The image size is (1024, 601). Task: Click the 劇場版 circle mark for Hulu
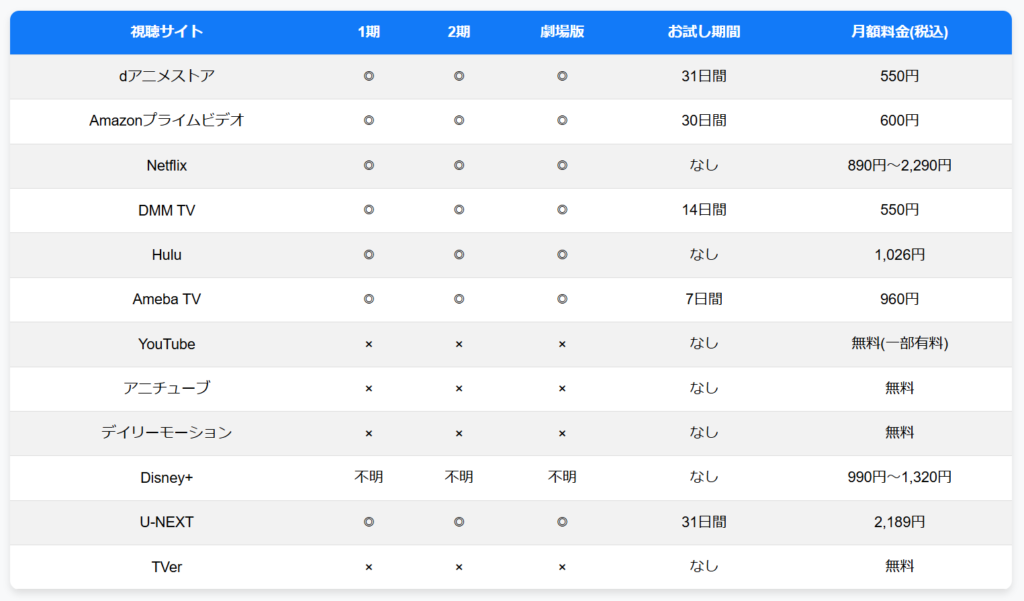[562, 254]
